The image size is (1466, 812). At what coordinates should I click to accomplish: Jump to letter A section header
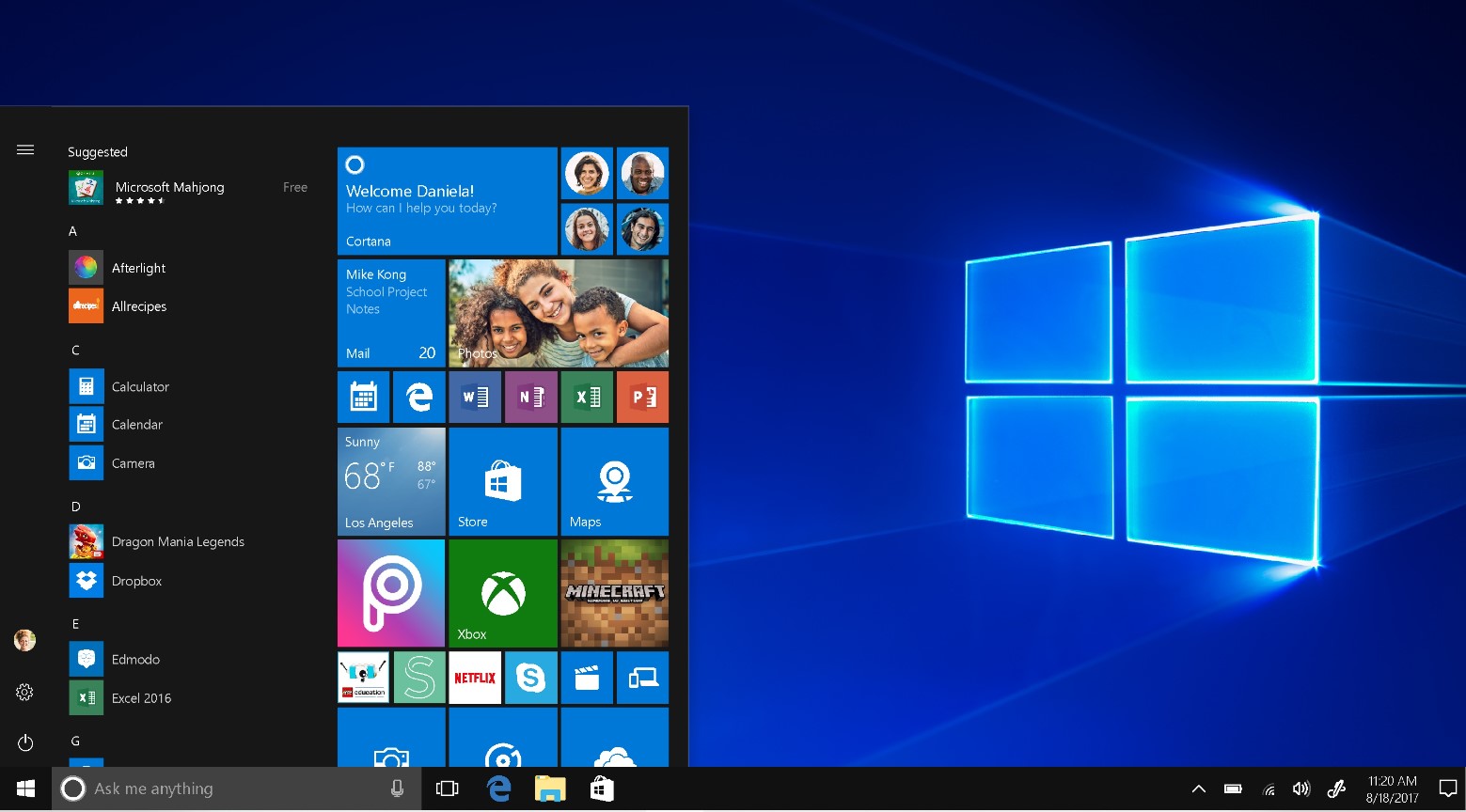tap(73, 231)
